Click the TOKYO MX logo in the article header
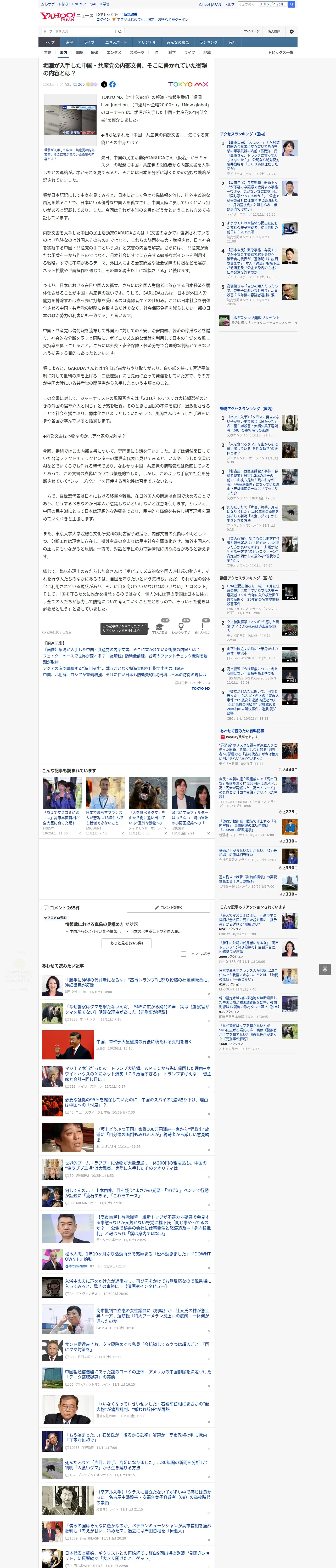This screenshot has height=1568, width=336. [x=188, y=85]
